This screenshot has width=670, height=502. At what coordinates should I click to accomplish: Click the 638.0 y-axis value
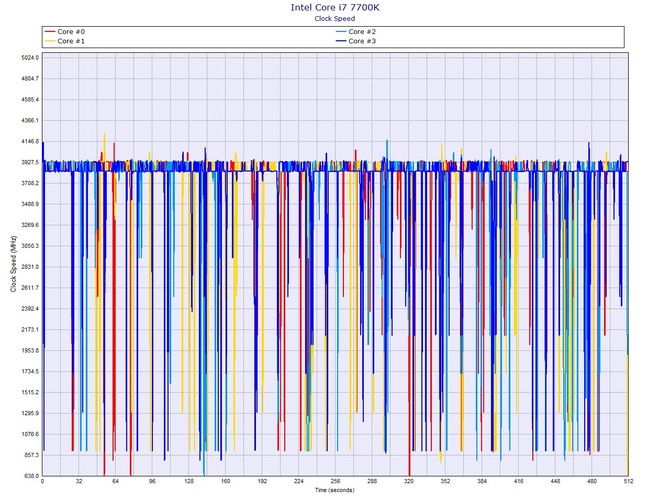click(x=31, y=476)
